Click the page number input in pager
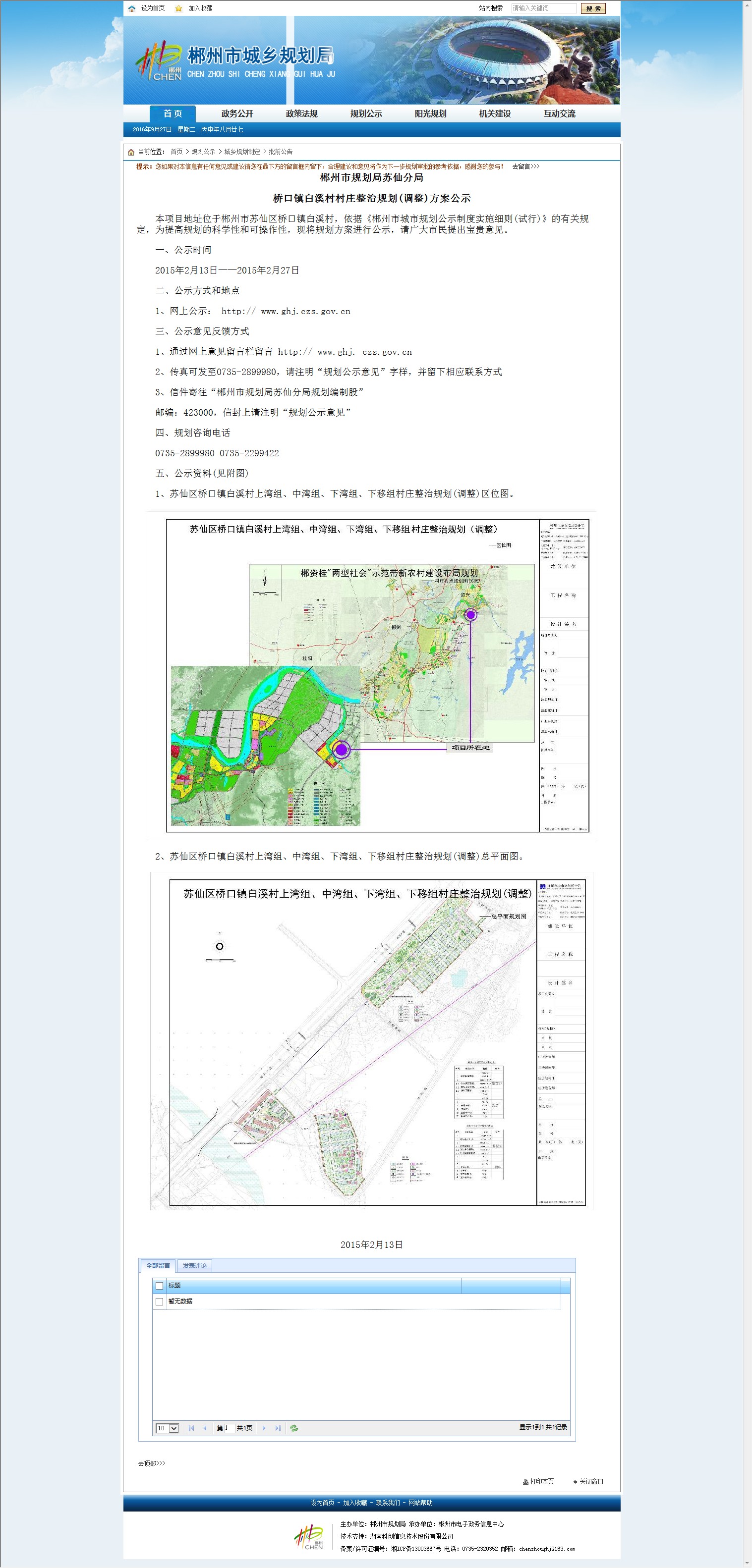The image size is (752, 1568). click(230, 1428)
